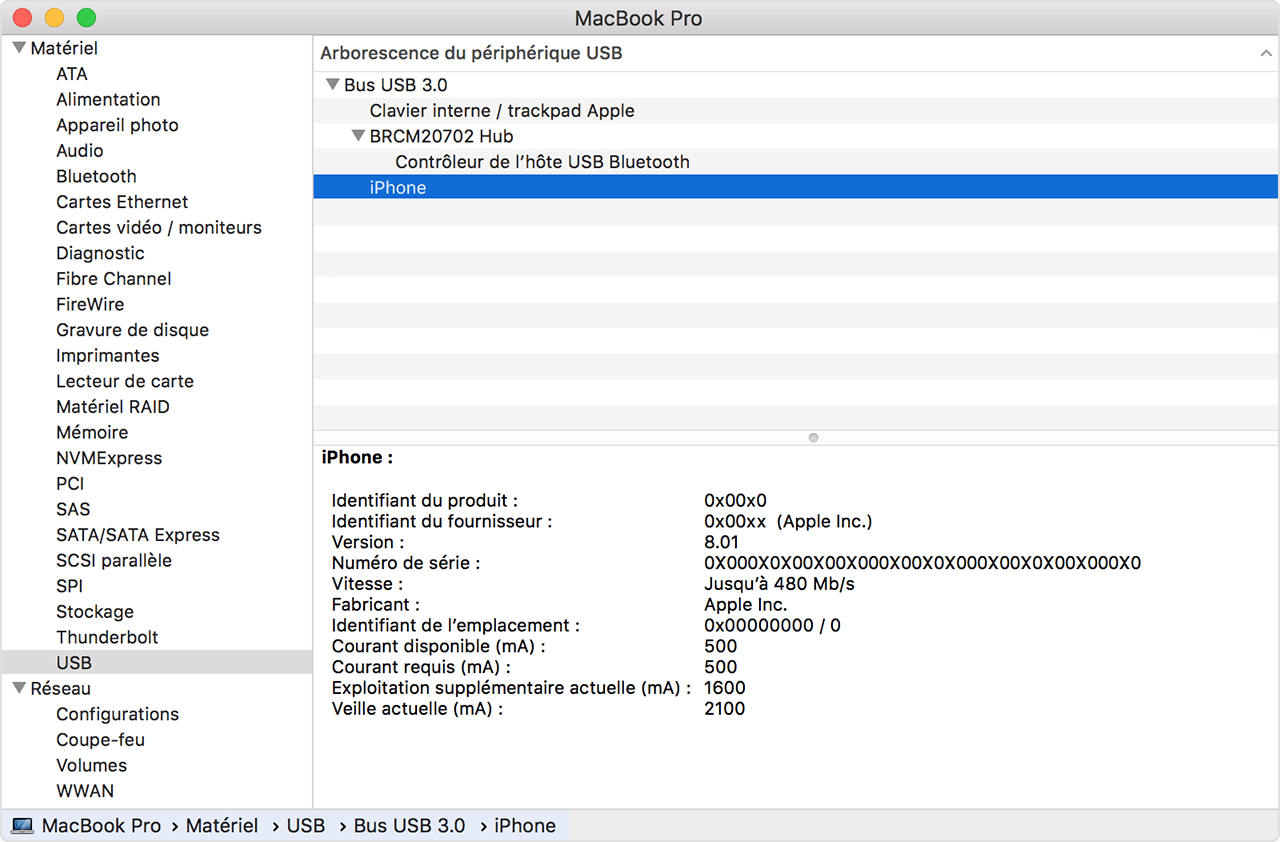The height and width of the screenshot is (842, 1280).
Task: Collapse the Bus USB 3.0 tree triangle
Action: click(x=333, y=85)
